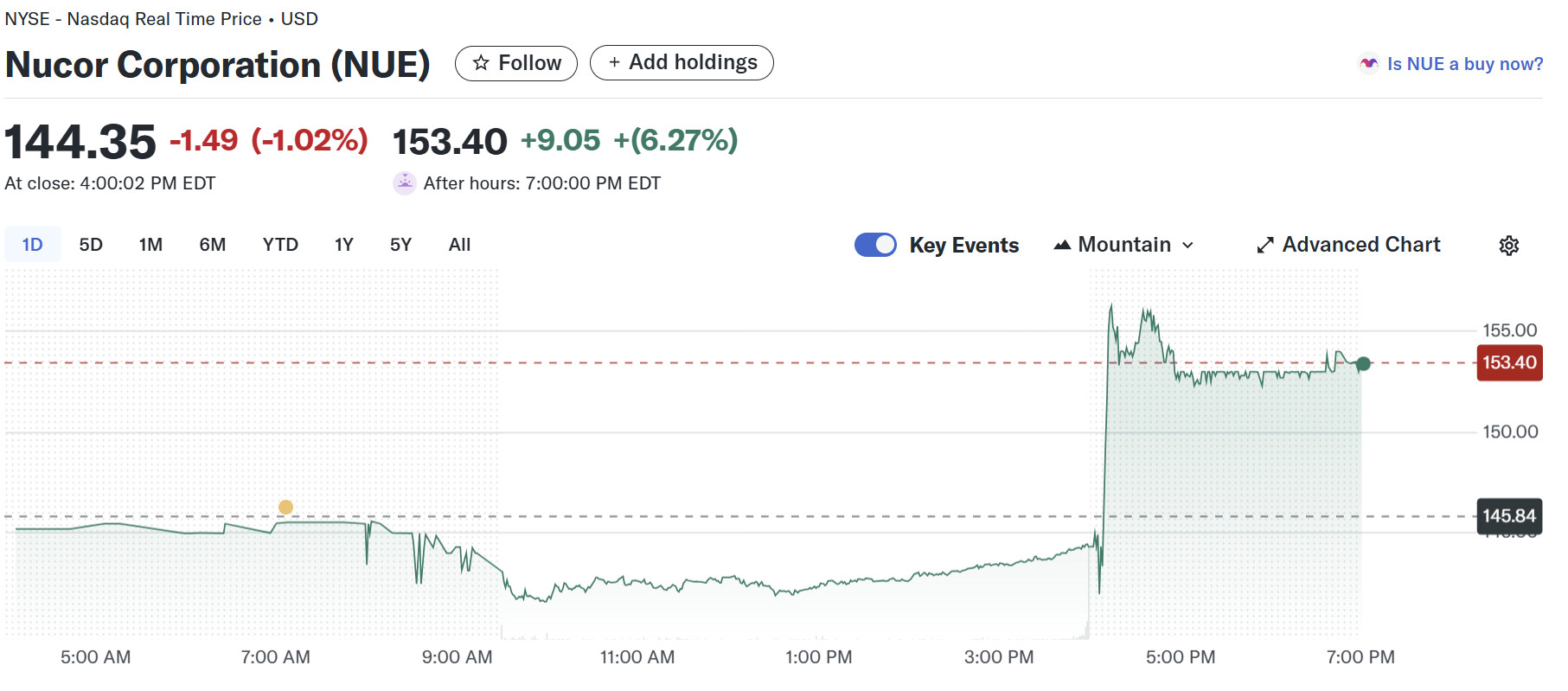Toggle the Key Events switch off
The image size is (1568, 691).
click(875, 245)
